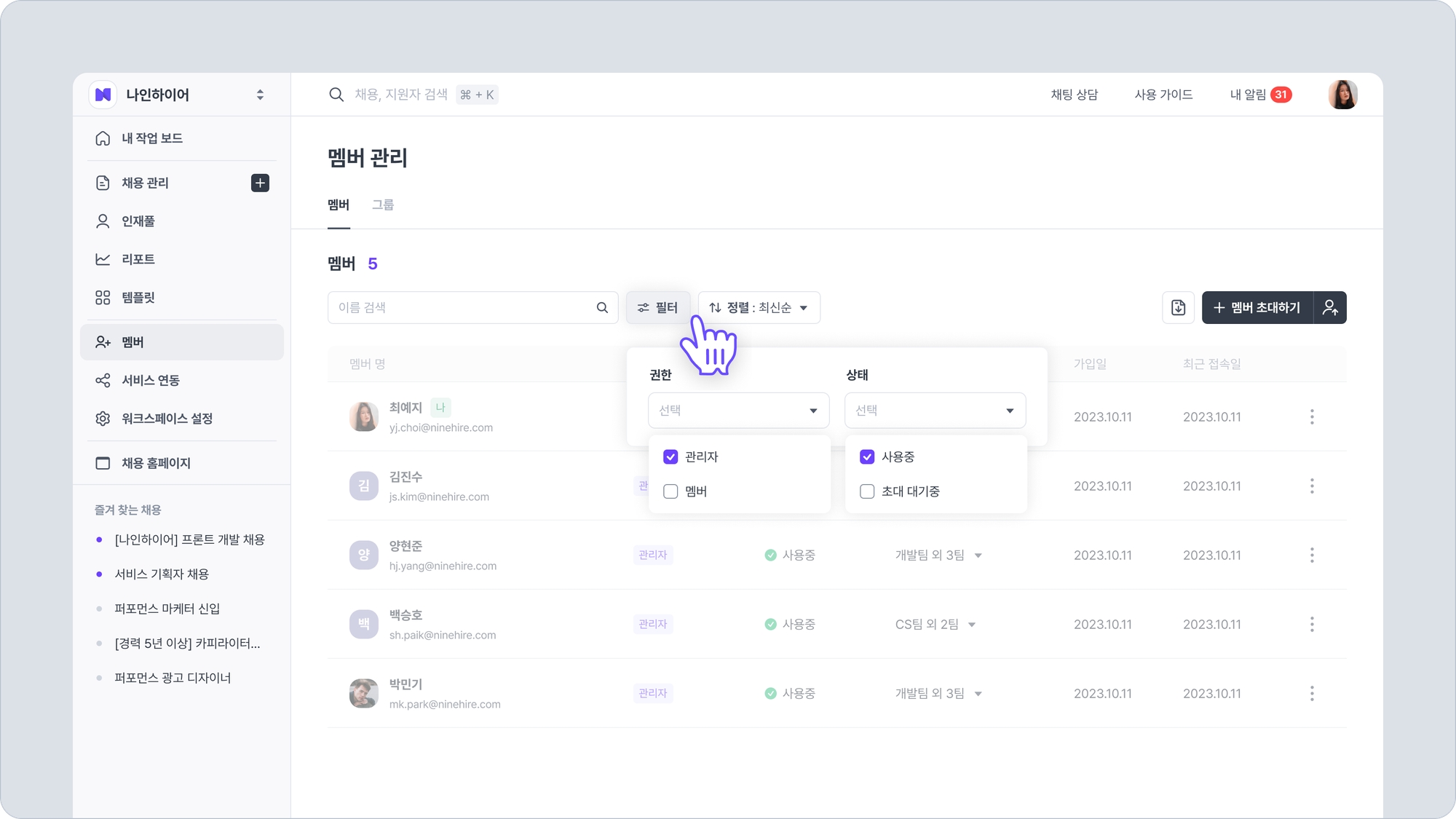1456x819 pixels.
Task: Click 관리자 badge on 양현준 row
Action: [x=653, y=555]
